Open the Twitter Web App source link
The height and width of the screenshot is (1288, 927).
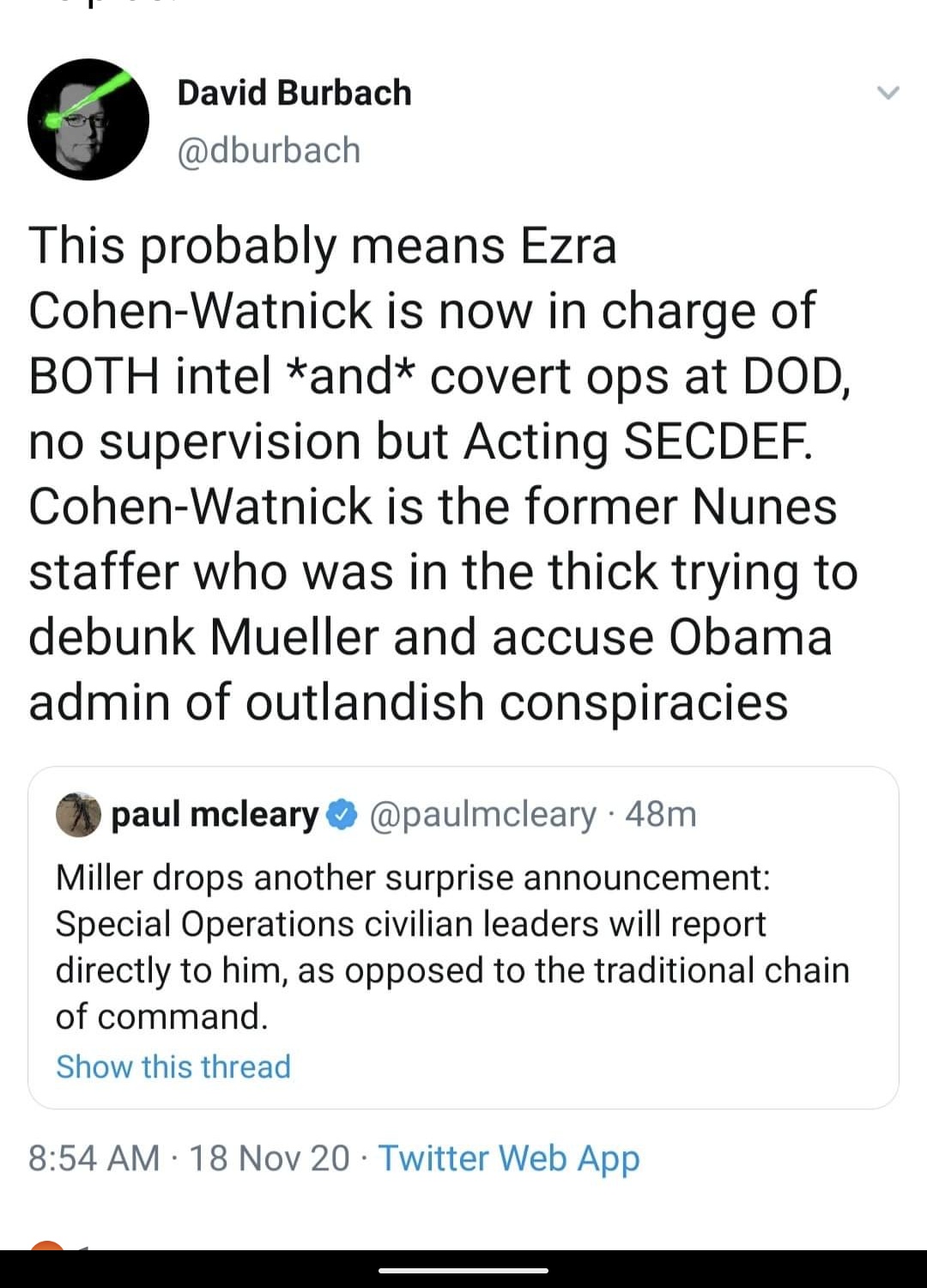509,1157
